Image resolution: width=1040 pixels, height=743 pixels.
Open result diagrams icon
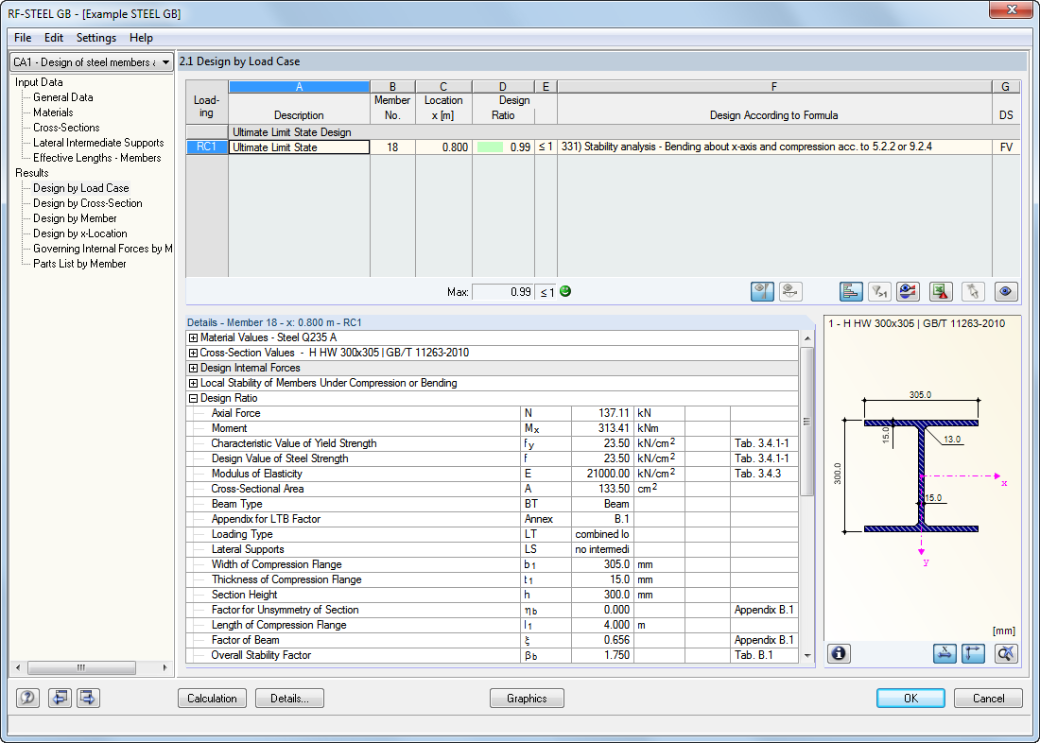[x=907, y=292]
